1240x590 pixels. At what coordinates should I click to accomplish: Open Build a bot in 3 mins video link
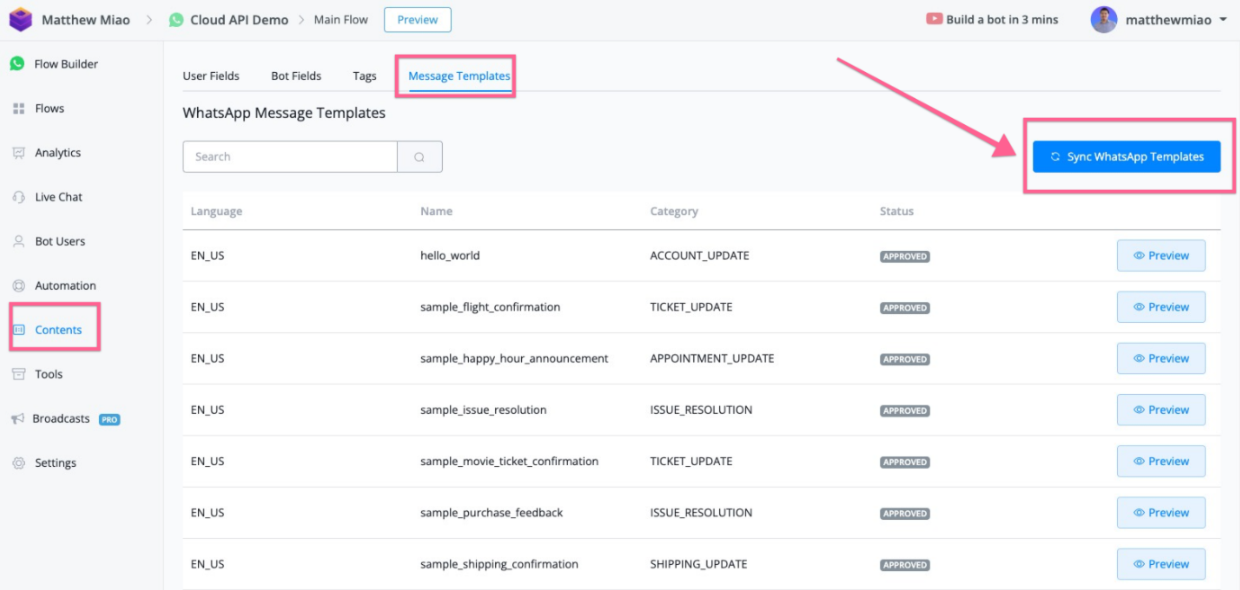992,20
